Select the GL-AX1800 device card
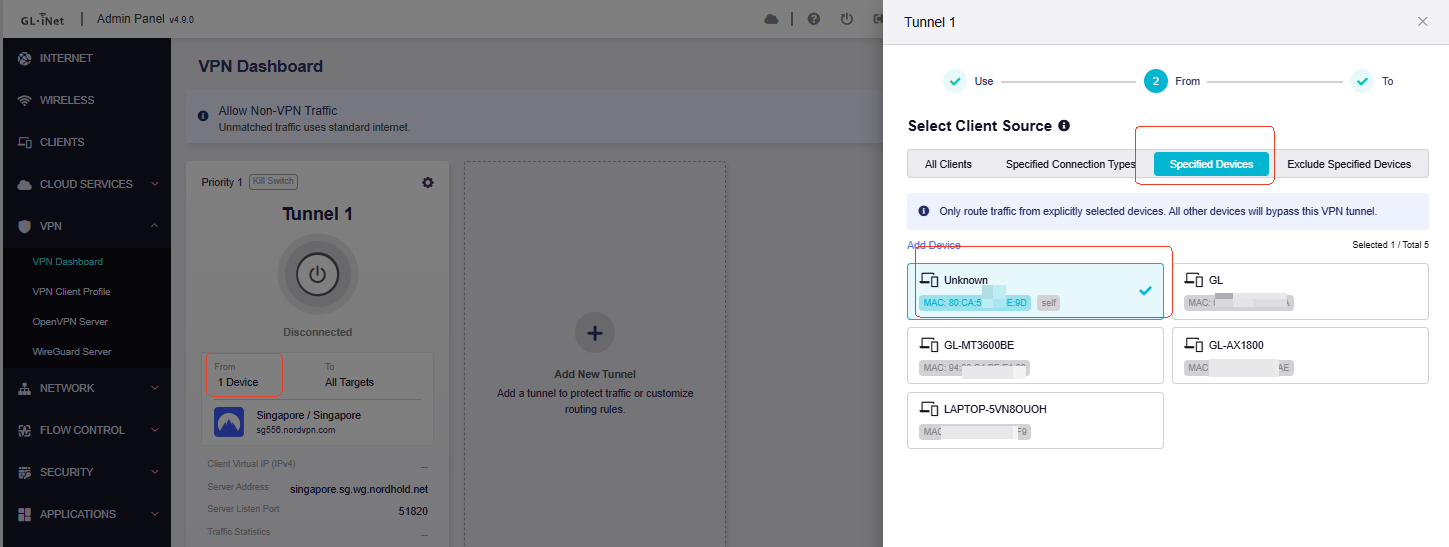Image resolution: width=1449 pixels, height=547 pixels. click(1300, 355)
